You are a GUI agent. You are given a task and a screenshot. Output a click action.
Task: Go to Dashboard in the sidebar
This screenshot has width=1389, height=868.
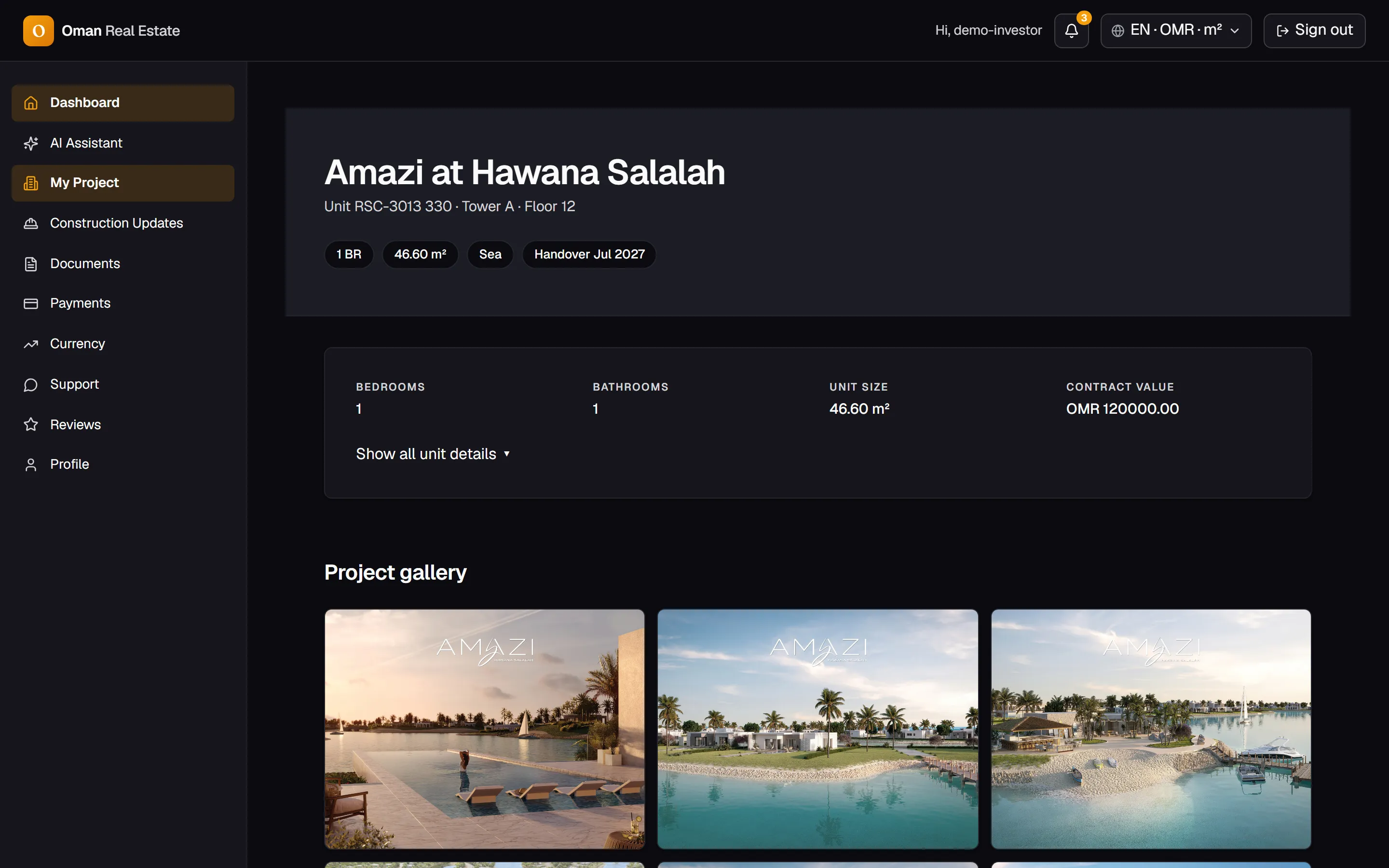tap(123, 103)
